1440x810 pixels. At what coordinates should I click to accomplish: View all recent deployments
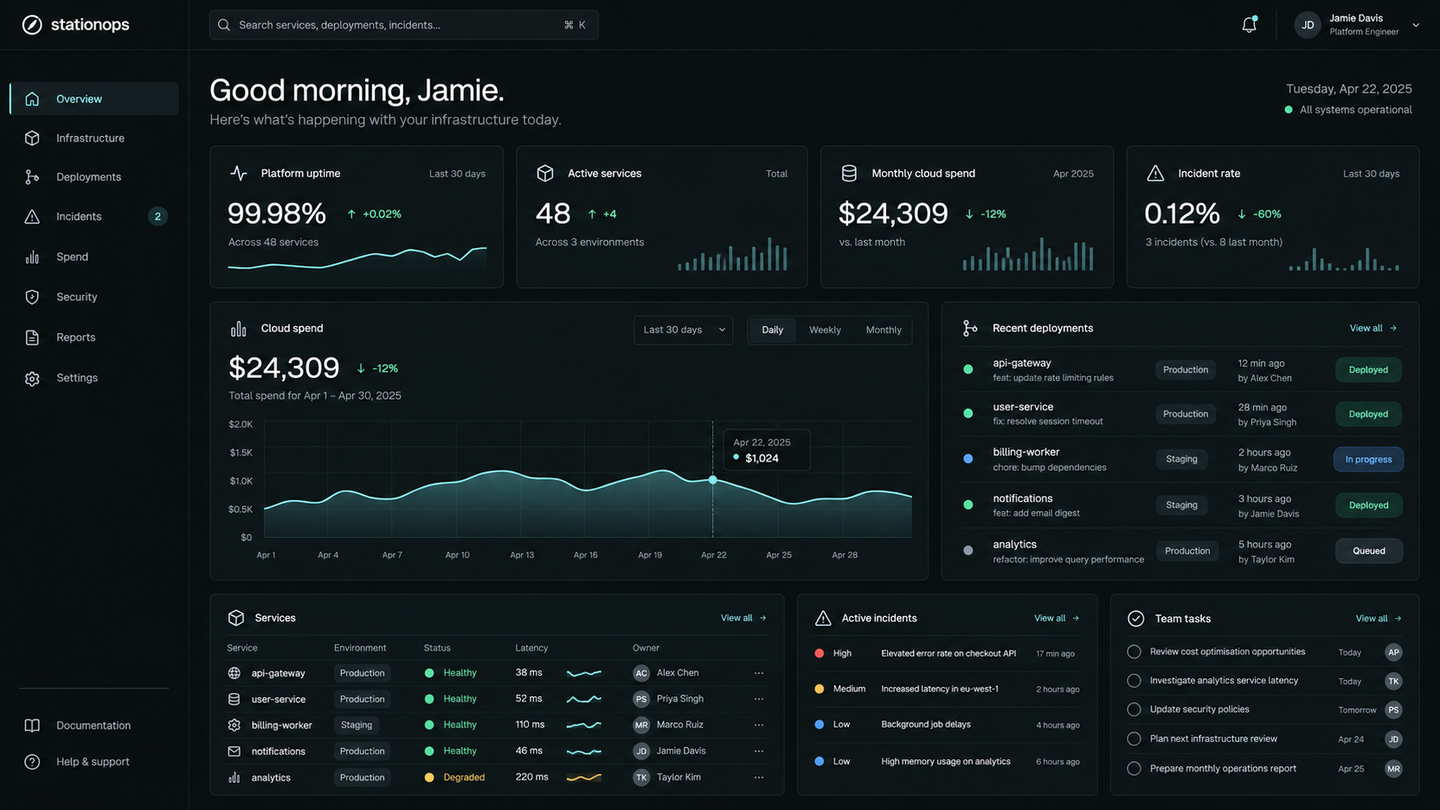click(x=1373, y=328)
